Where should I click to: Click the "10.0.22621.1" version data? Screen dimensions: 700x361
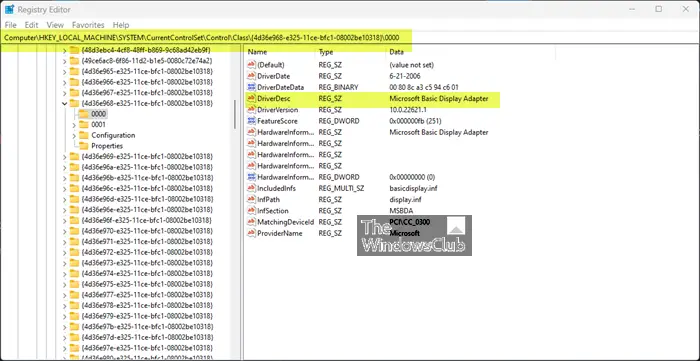408,110
